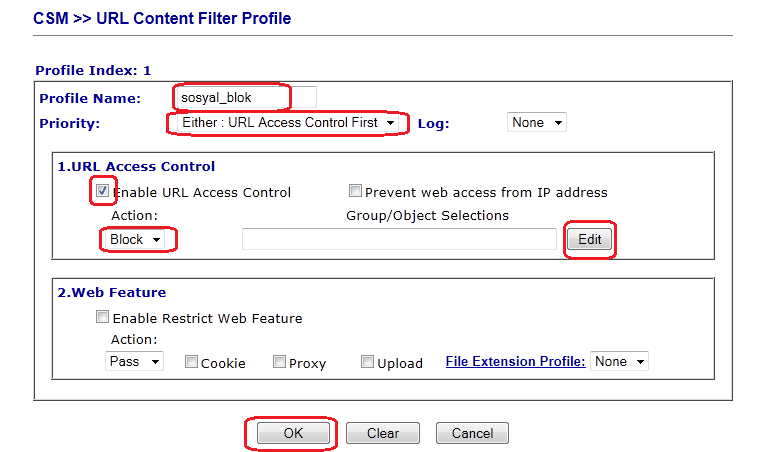This screenshot has height=452, width=775.
Task: Tick the Upload checkbox
Action: coord(367,362)
